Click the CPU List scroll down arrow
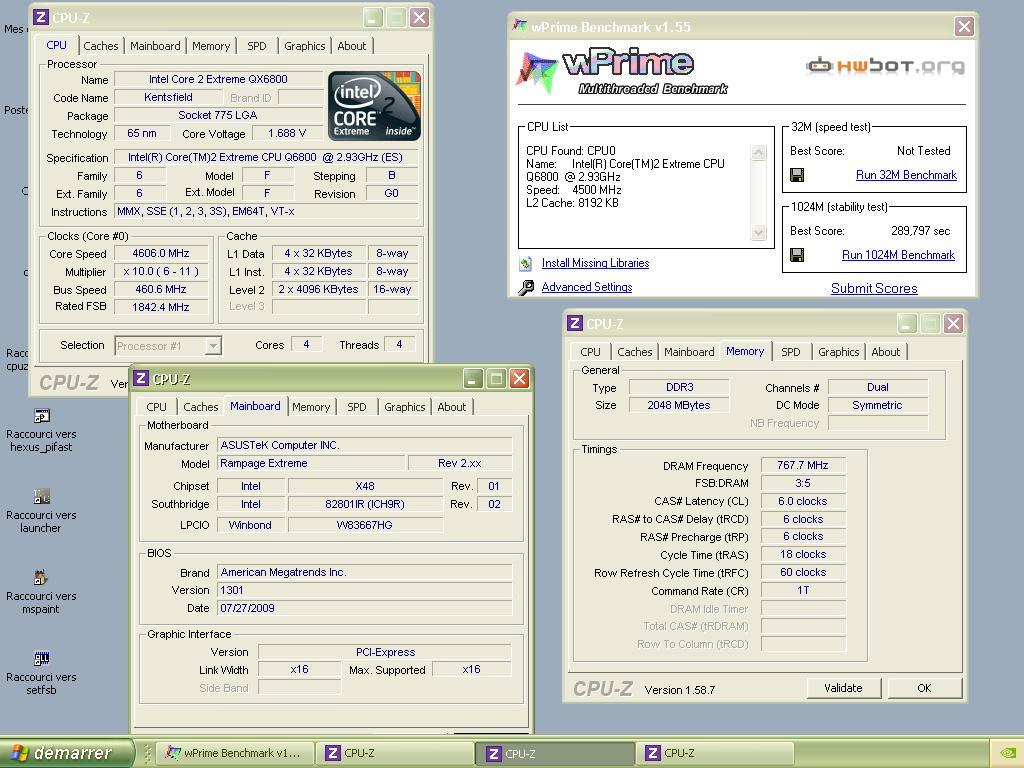 tap(758, 232)
